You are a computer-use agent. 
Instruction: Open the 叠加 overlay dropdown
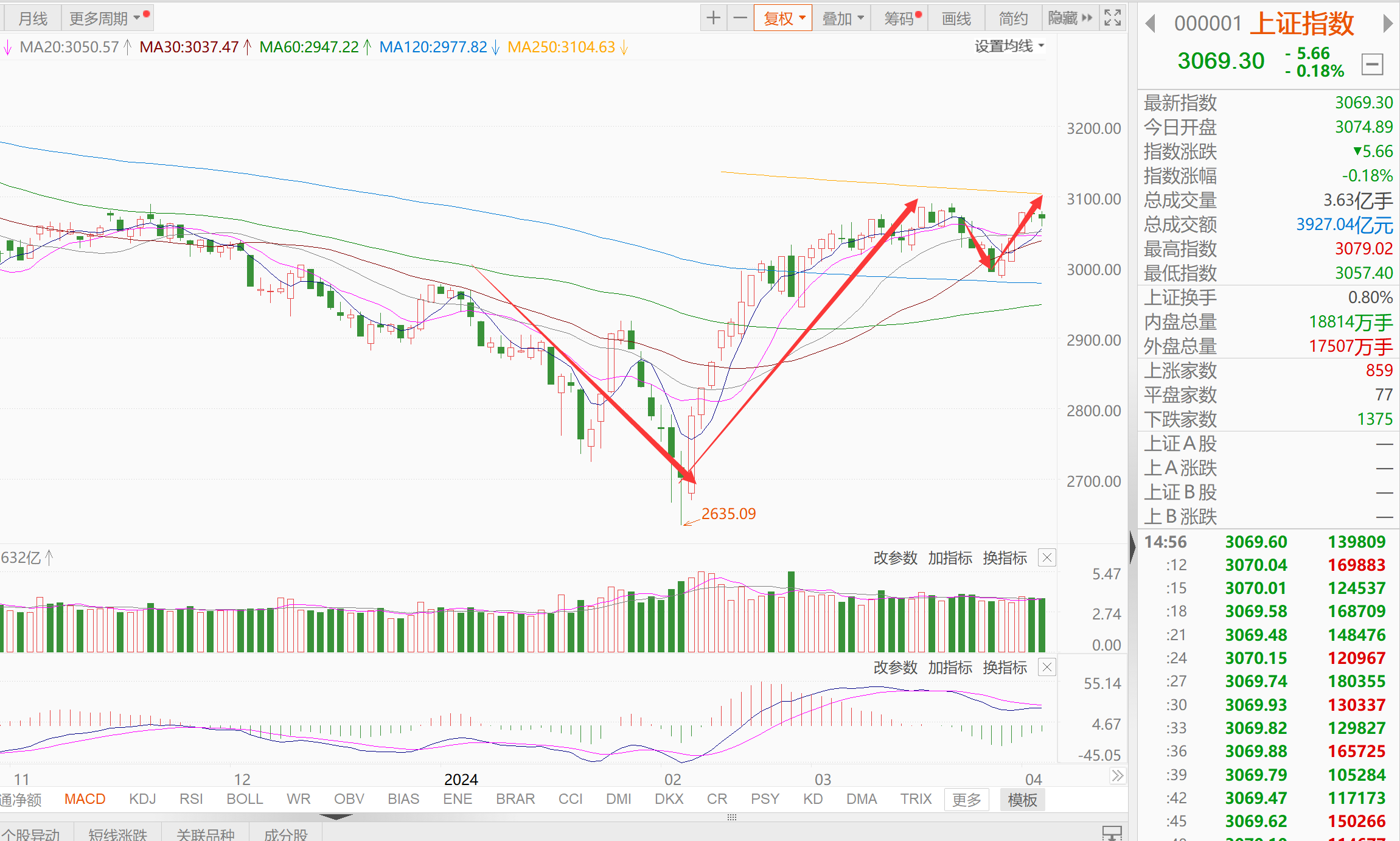pyautogui.click(x=842, y=18)
